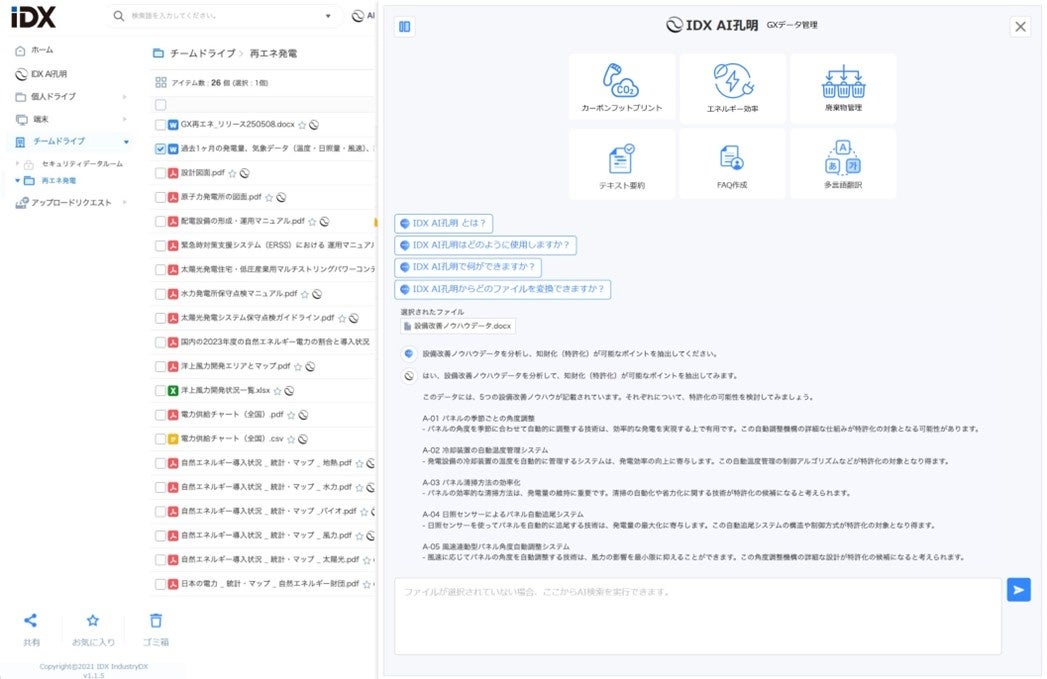This screenshot has height=679, width=1047.
Task: Click the ゴミ箱 trash icon
Action: click(x=156, y=620)
